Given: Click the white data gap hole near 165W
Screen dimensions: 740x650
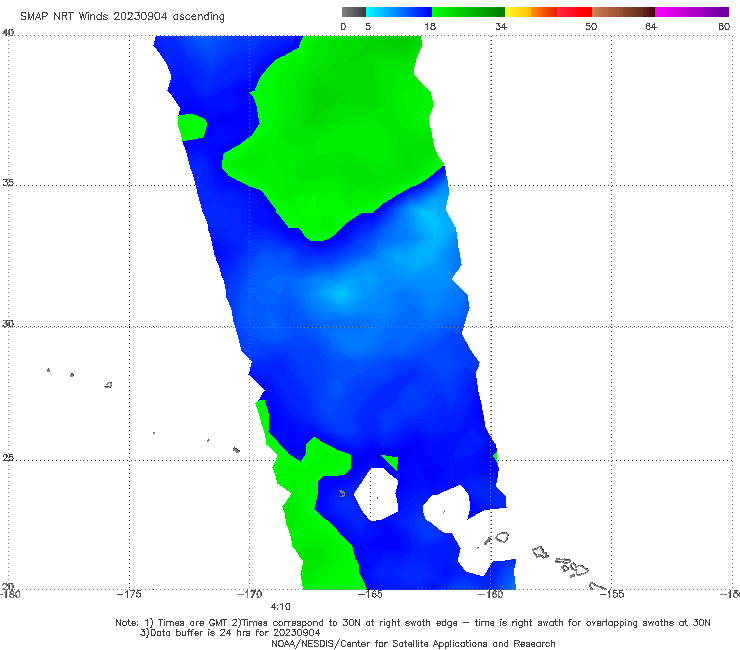Looking at the screenshot, I should (x=377, y=494).
